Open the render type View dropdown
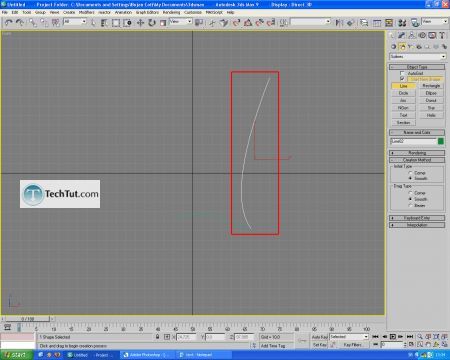The width and height of the screenshot is (450, 360). pos(435,22)
